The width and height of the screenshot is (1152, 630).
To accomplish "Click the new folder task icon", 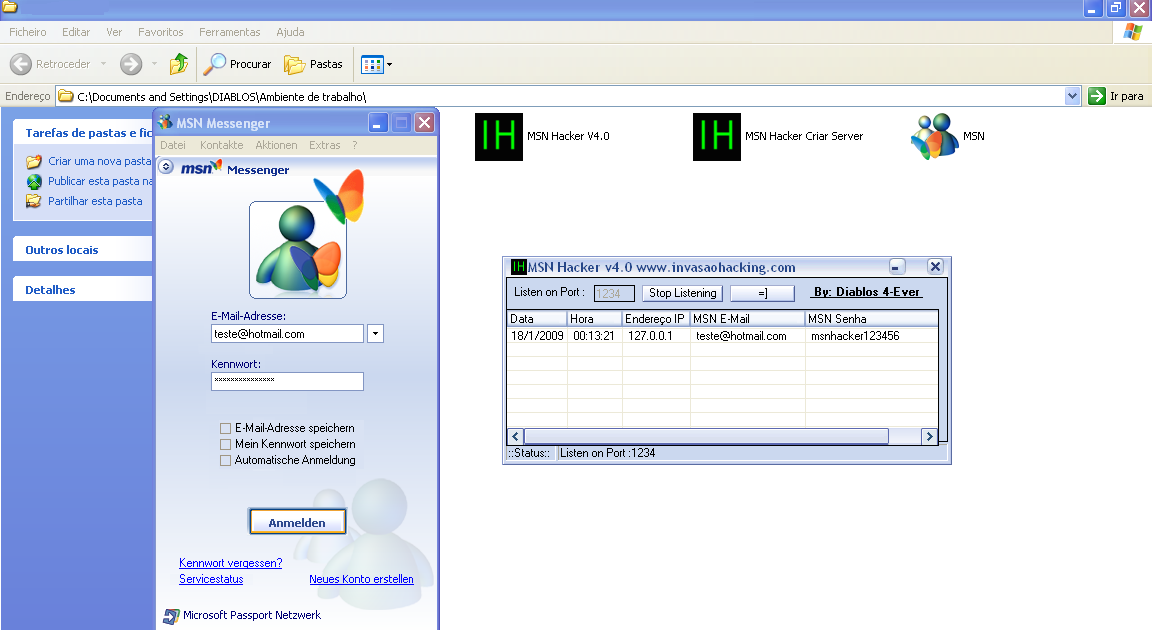I will click(34, 161).
